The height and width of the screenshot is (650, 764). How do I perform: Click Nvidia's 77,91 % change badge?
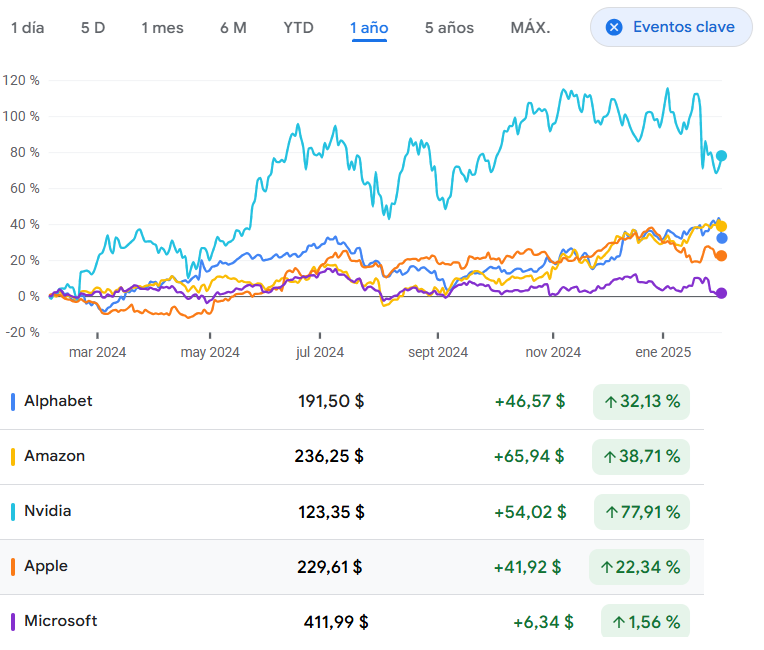641,512
